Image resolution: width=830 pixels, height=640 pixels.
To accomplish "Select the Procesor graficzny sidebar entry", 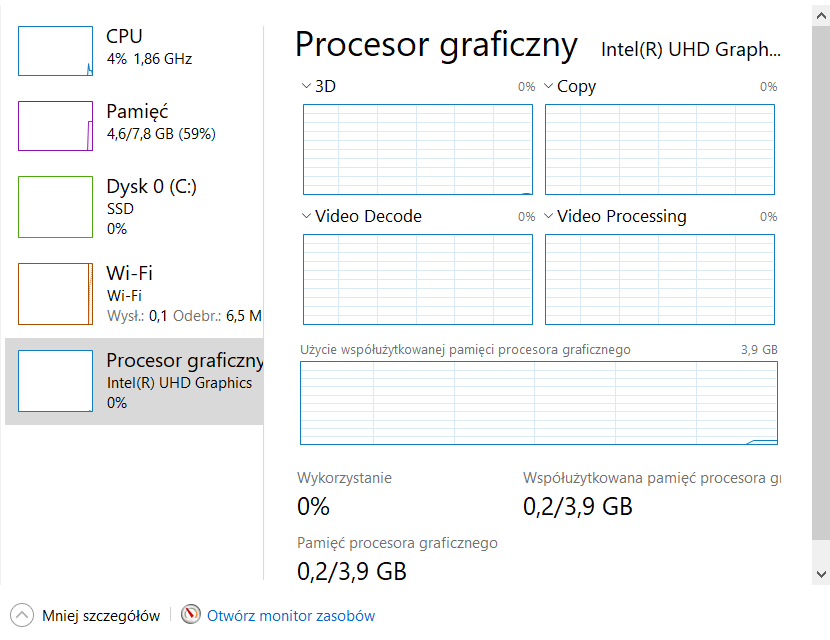I will coord(150,380).
